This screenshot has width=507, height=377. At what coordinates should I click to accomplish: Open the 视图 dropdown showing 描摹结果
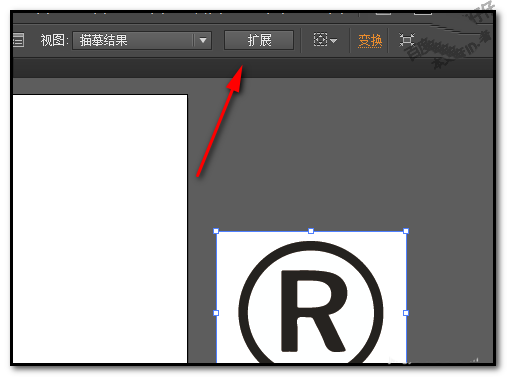142,41
